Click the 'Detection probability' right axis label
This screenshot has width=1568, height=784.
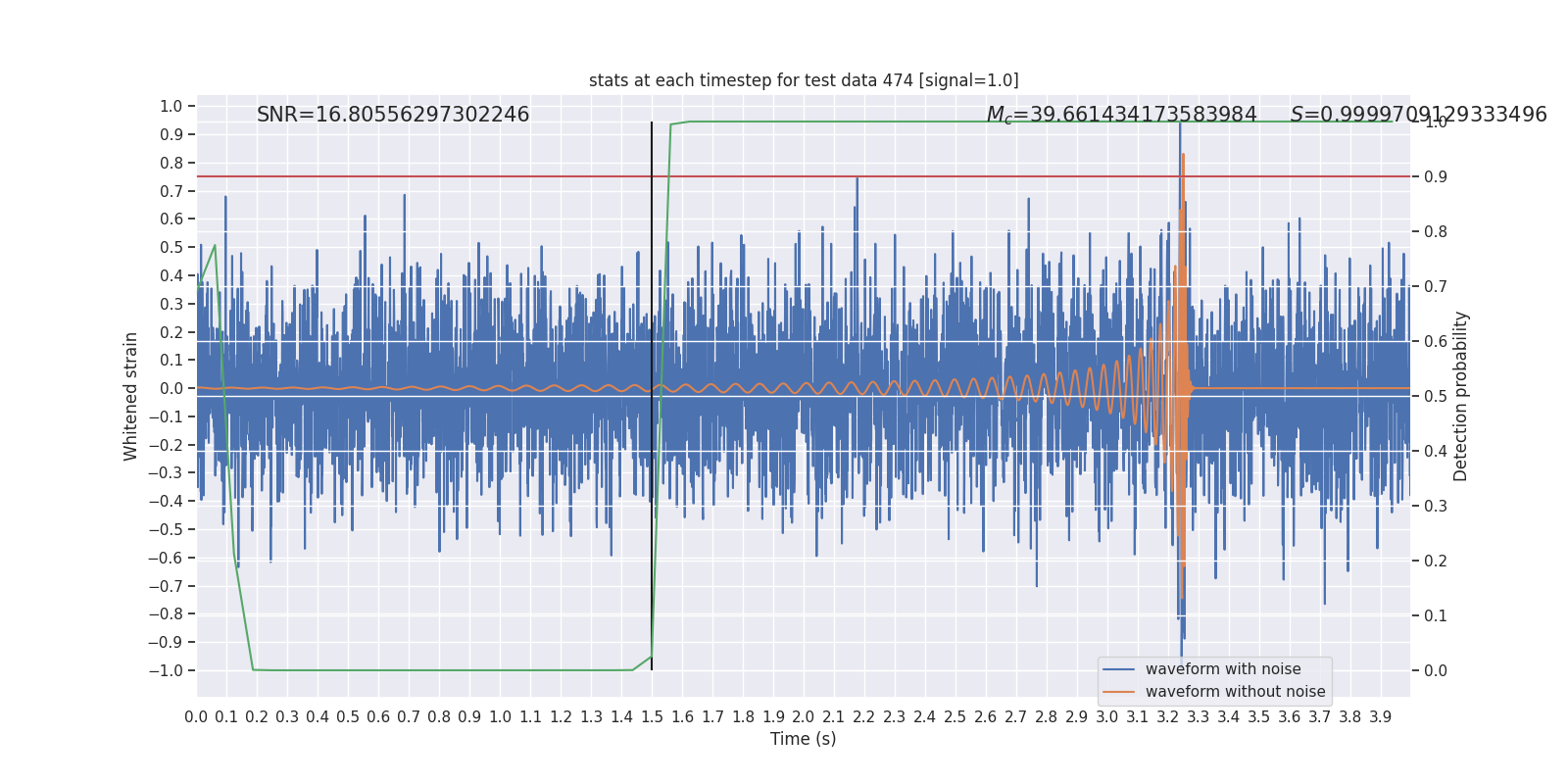(x=1461, y=396)
